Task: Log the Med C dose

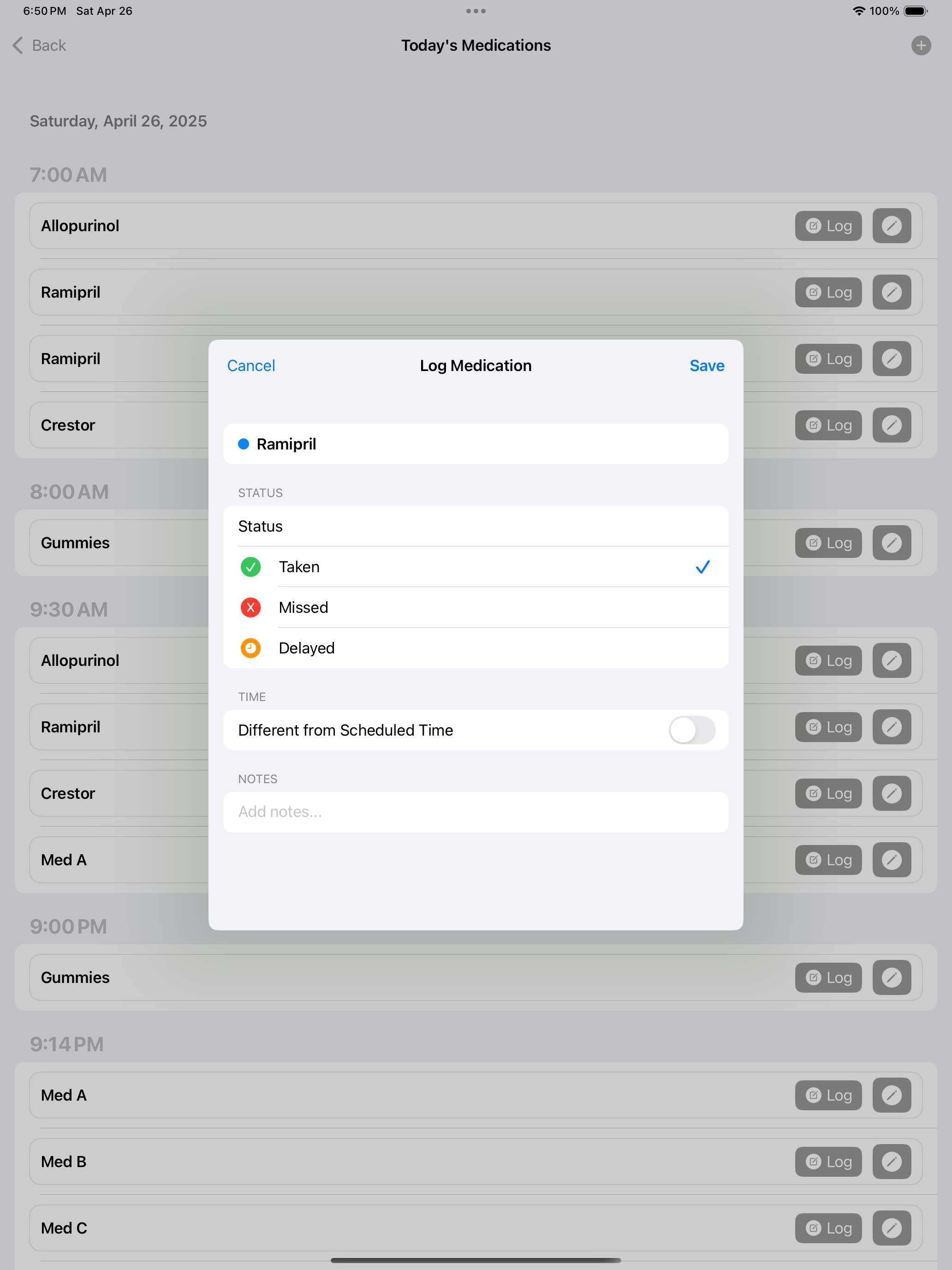Action: pos(828,1228)
